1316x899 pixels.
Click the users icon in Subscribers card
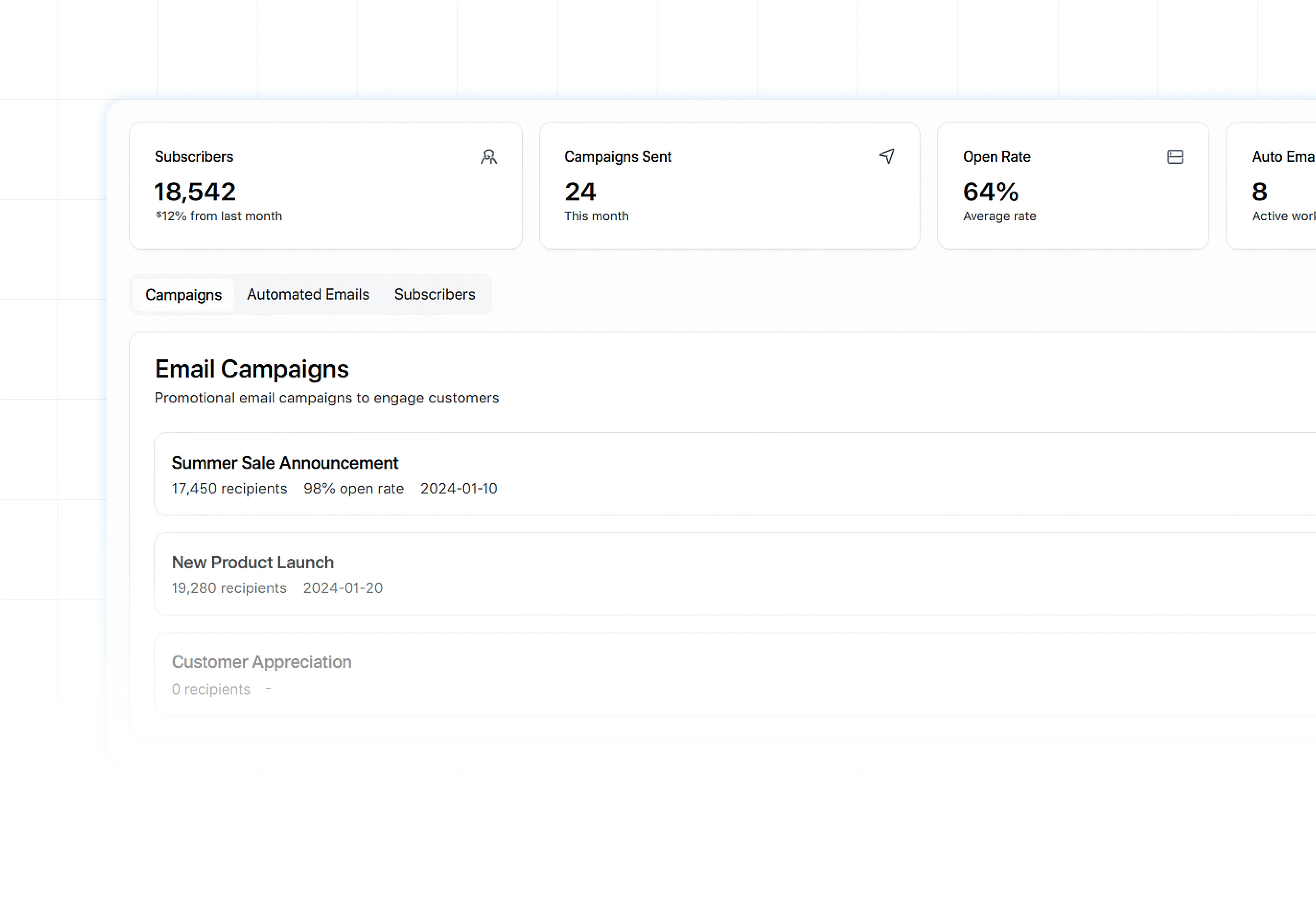(x=489, y=157)
